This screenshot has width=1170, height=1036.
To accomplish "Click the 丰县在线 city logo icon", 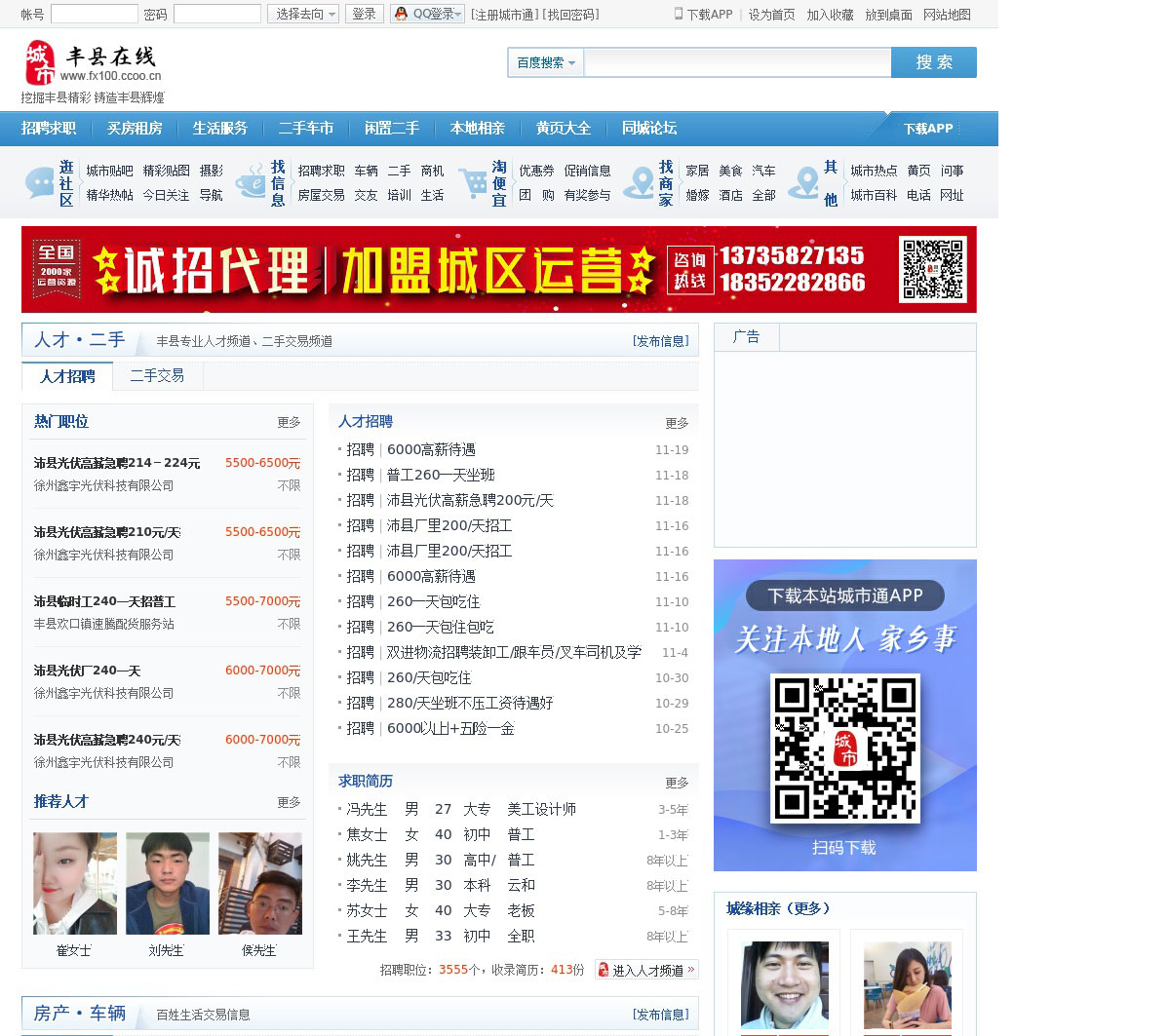I will (x=40, y=63).
